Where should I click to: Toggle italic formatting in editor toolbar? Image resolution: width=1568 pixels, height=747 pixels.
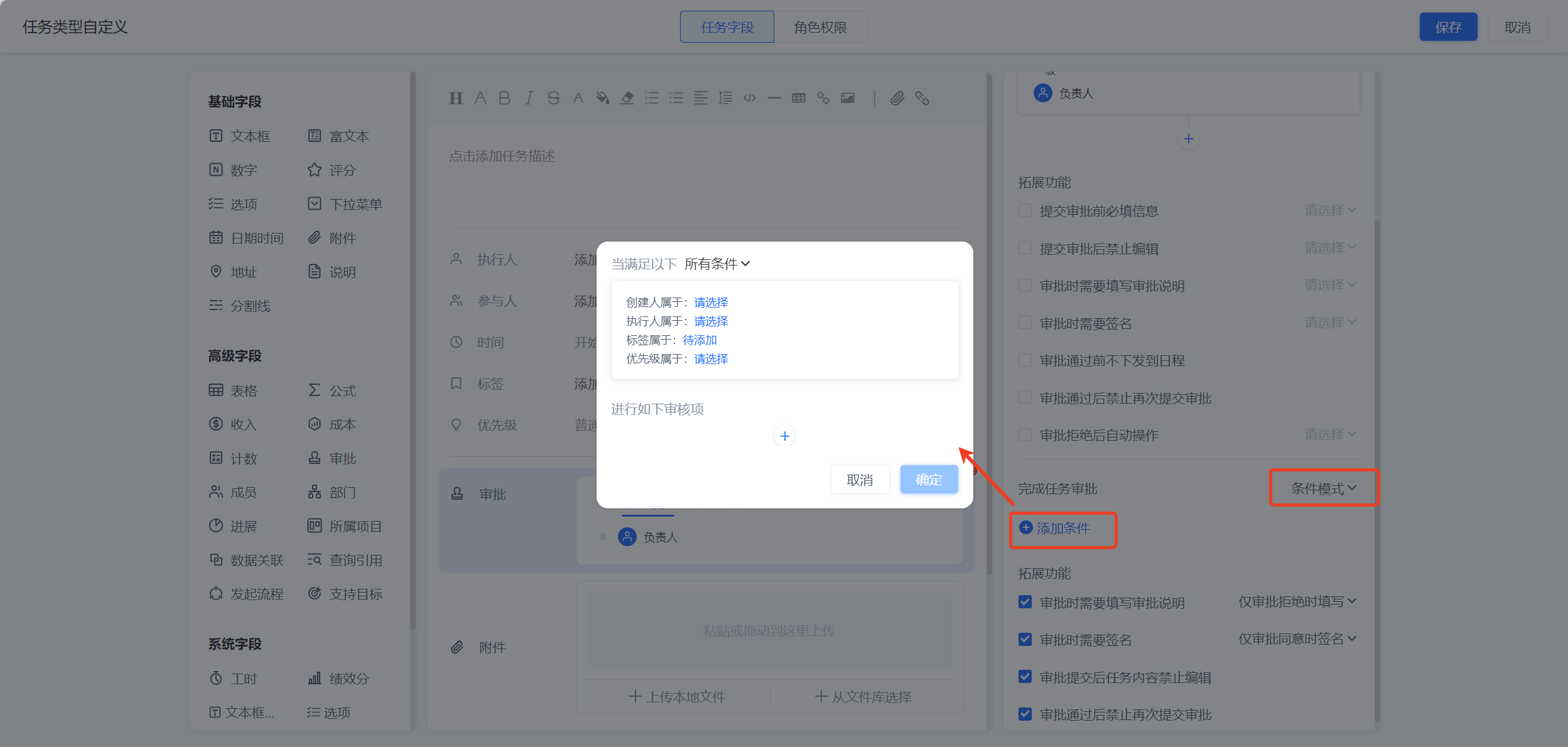click(x=529, y=98)
